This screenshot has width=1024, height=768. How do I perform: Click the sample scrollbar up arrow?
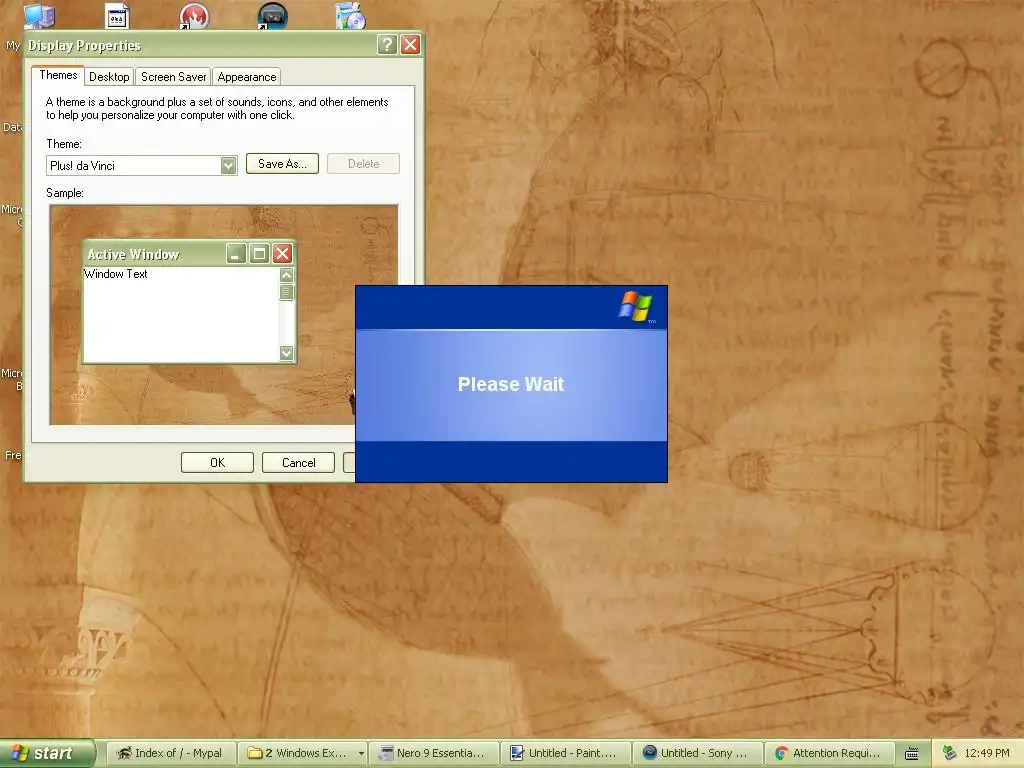coord(286,275)
